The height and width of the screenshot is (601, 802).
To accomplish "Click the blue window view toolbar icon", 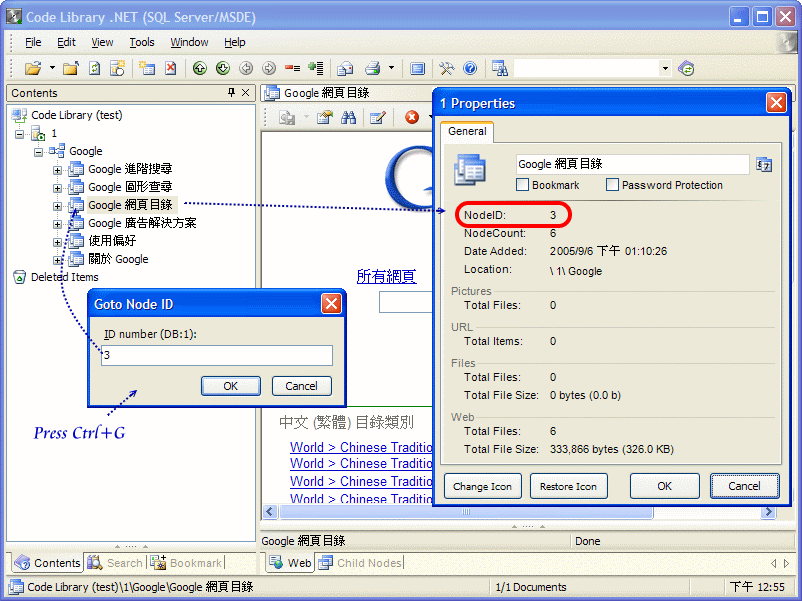I will click(x=417, y=68).
